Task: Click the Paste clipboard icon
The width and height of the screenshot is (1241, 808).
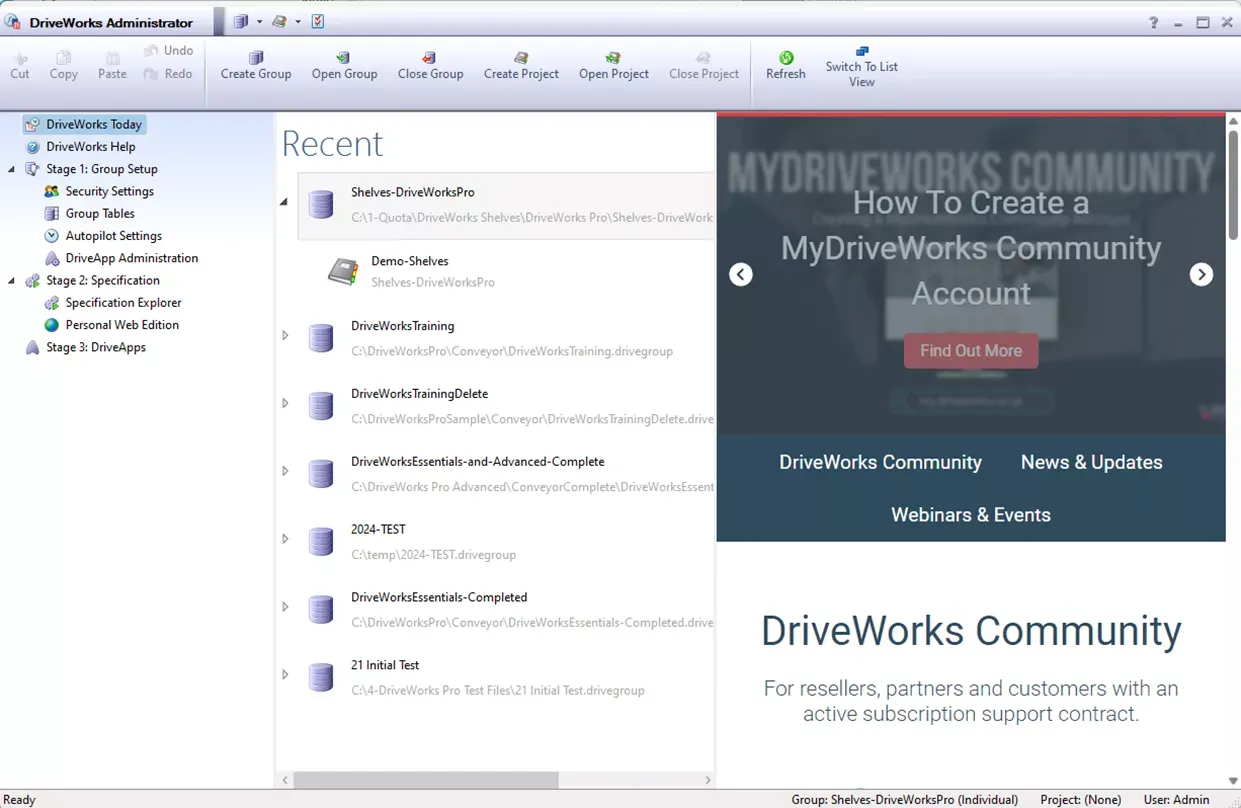Action: pos(112,58)
